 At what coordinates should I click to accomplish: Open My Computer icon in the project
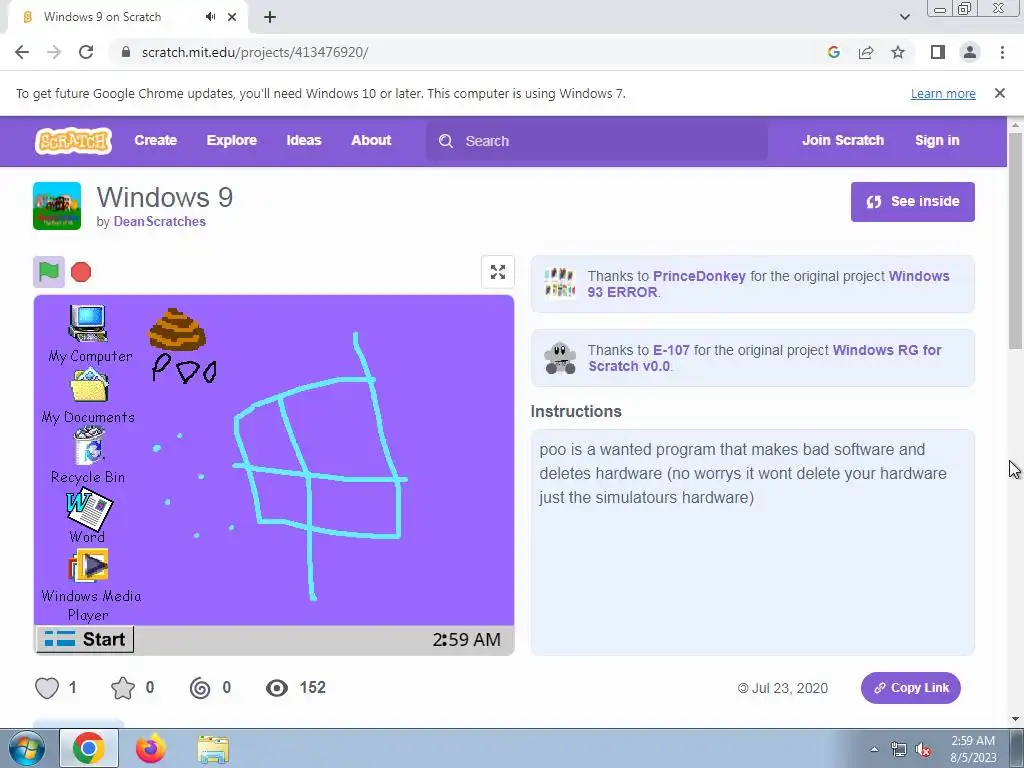coord(89,333)
